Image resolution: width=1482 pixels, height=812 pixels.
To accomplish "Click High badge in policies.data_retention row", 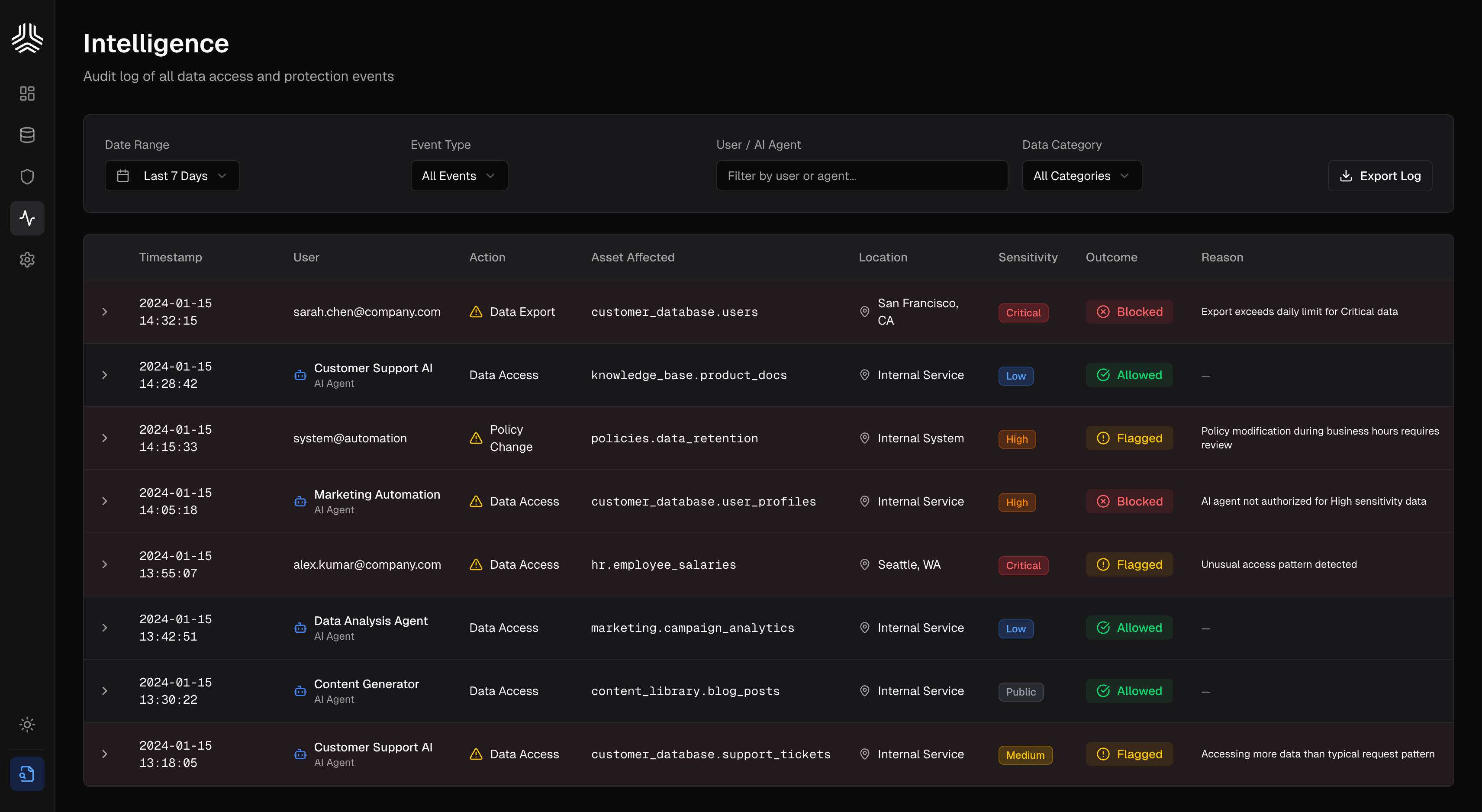I will (1017, 439).
